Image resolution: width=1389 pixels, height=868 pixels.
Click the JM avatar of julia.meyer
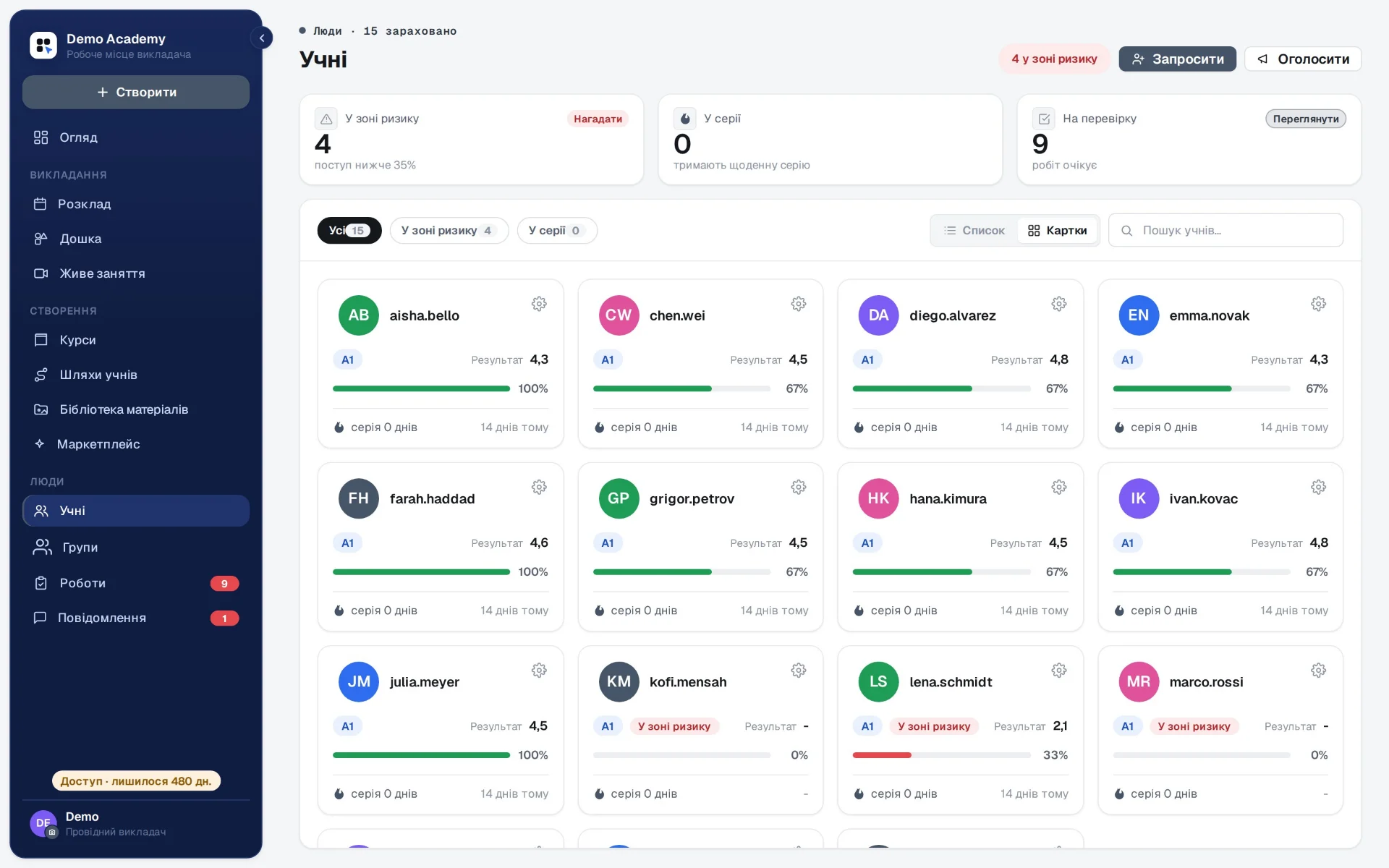click(x=359, y=681)
